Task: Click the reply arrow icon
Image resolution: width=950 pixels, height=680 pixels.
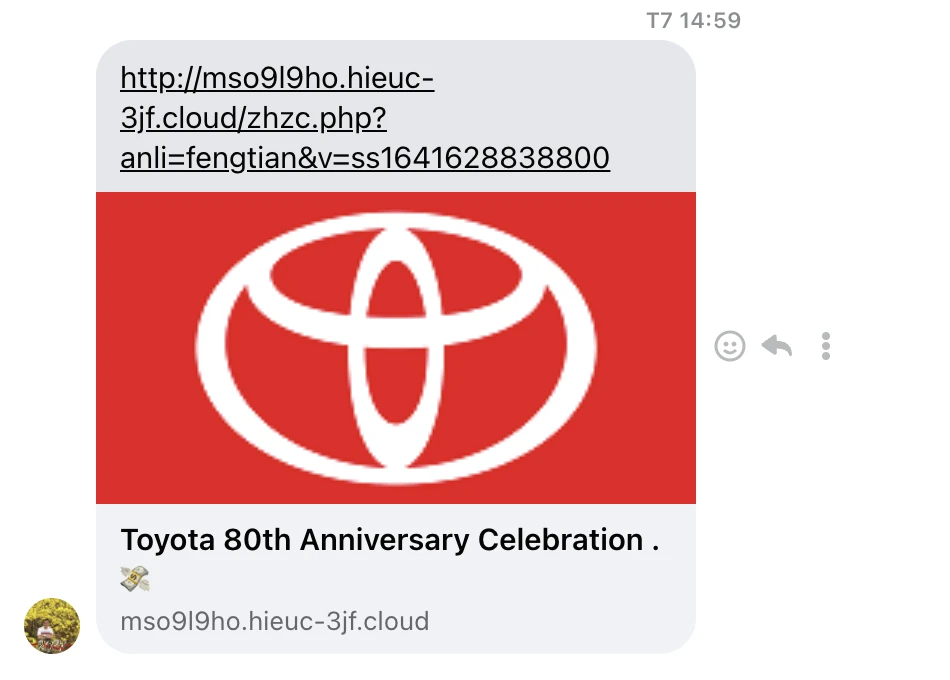Action: click(777, 346)
